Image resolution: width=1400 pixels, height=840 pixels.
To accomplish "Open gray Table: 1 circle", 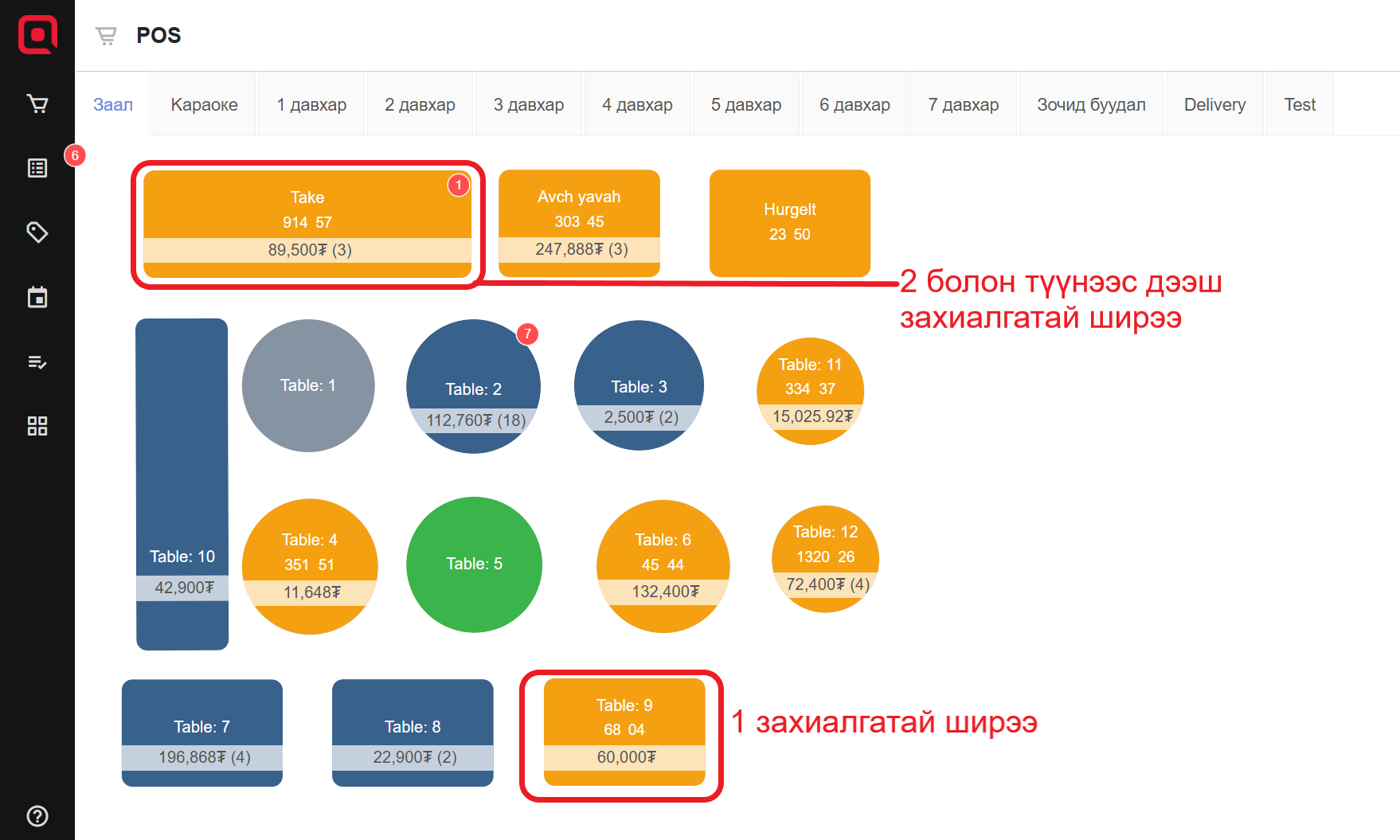I will pyautogui.click(x=308, y=386).
